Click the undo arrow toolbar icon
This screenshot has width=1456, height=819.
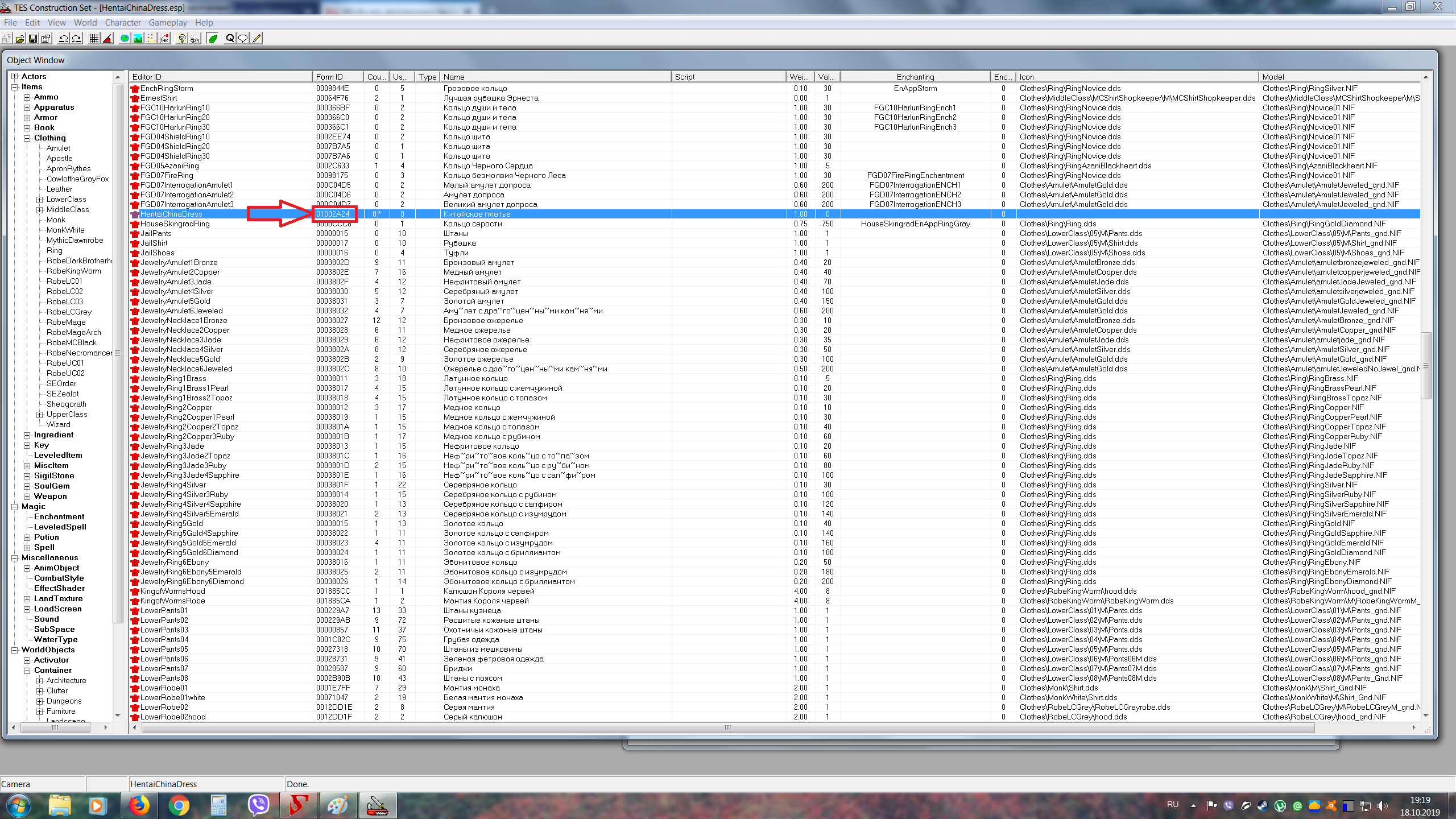click(63, 39)
